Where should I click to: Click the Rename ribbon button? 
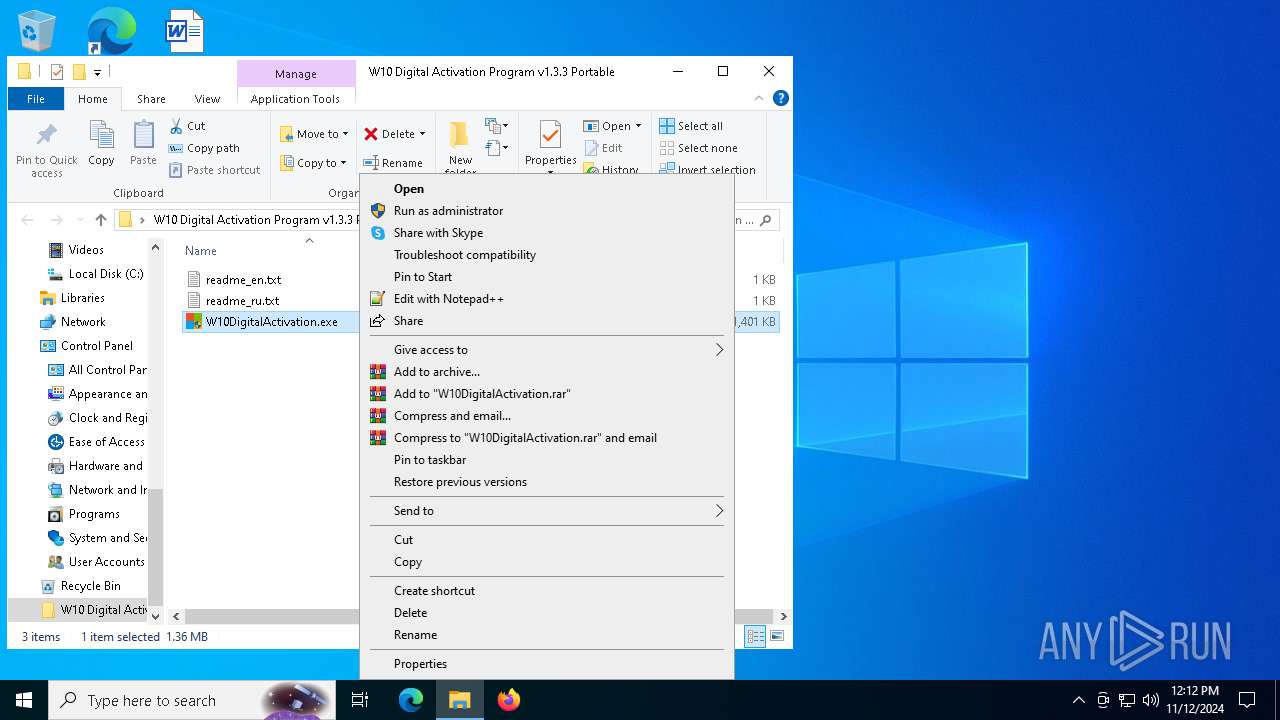point(393,163)
